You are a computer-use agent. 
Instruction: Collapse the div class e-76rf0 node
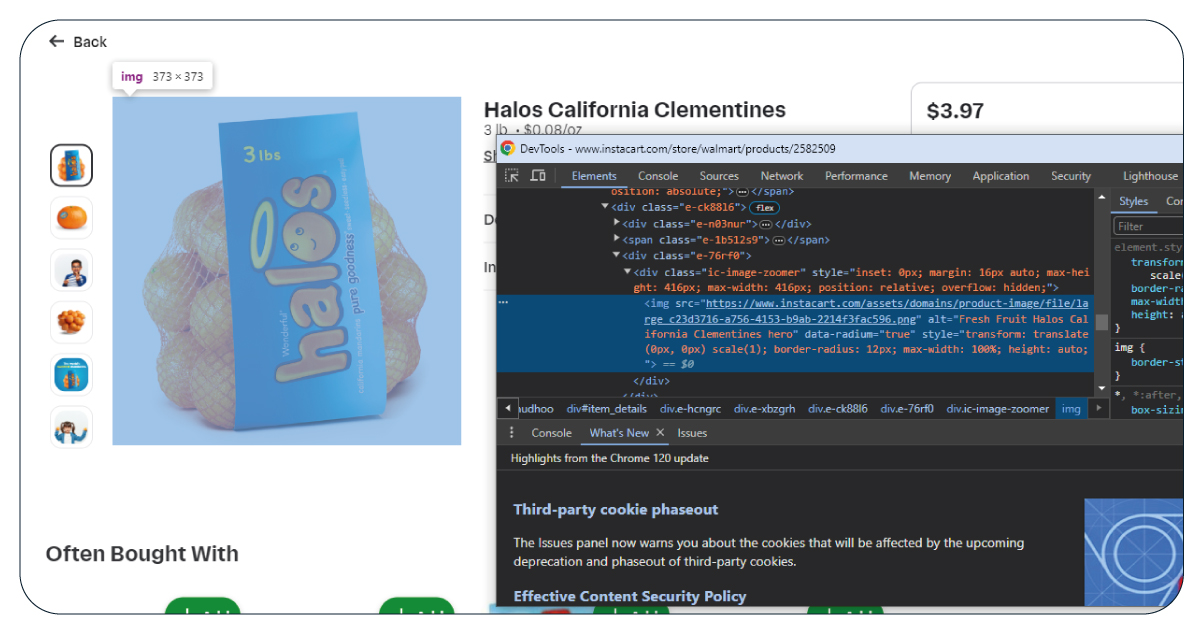617,256
